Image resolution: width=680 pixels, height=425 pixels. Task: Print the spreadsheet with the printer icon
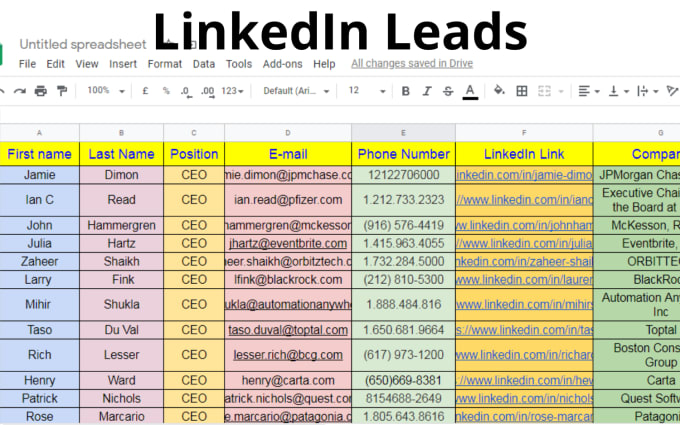(x=41, y=91)
